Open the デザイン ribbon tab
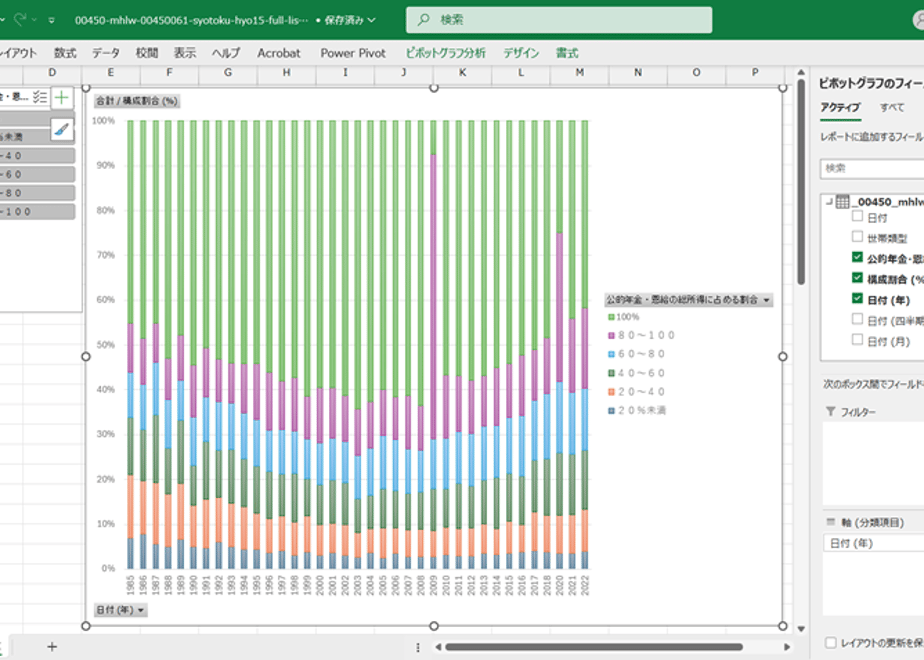The height and width of the screenshot is (660, 924). click(x=521, y=53)
